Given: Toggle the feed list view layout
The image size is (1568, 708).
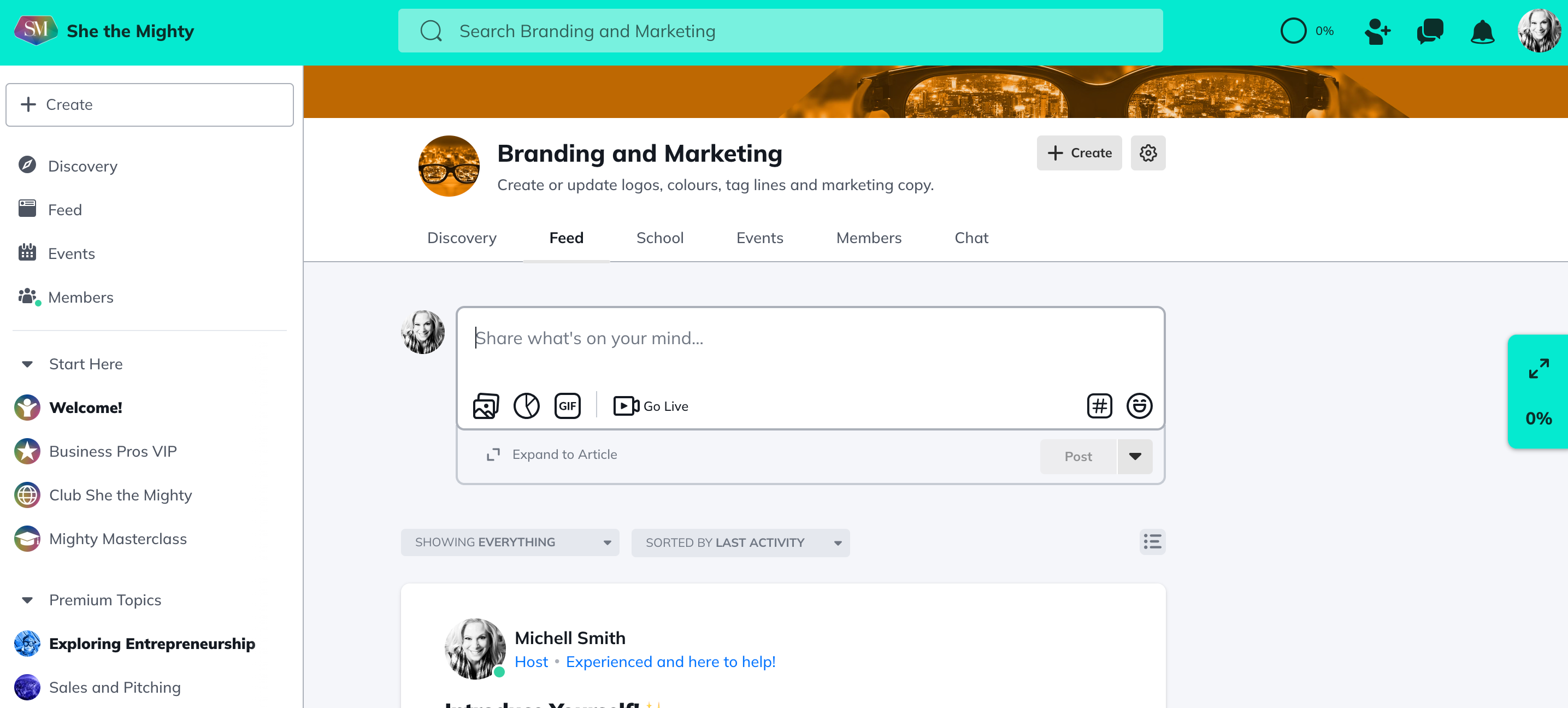Looking at the screenshot, I should click(x=1152, y=542).
